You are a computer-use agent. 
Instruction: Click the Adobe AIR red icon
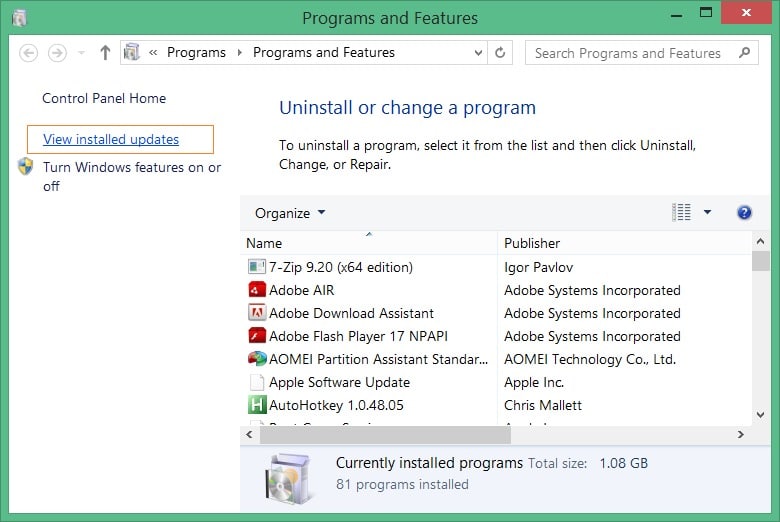(x=257, y=290)
